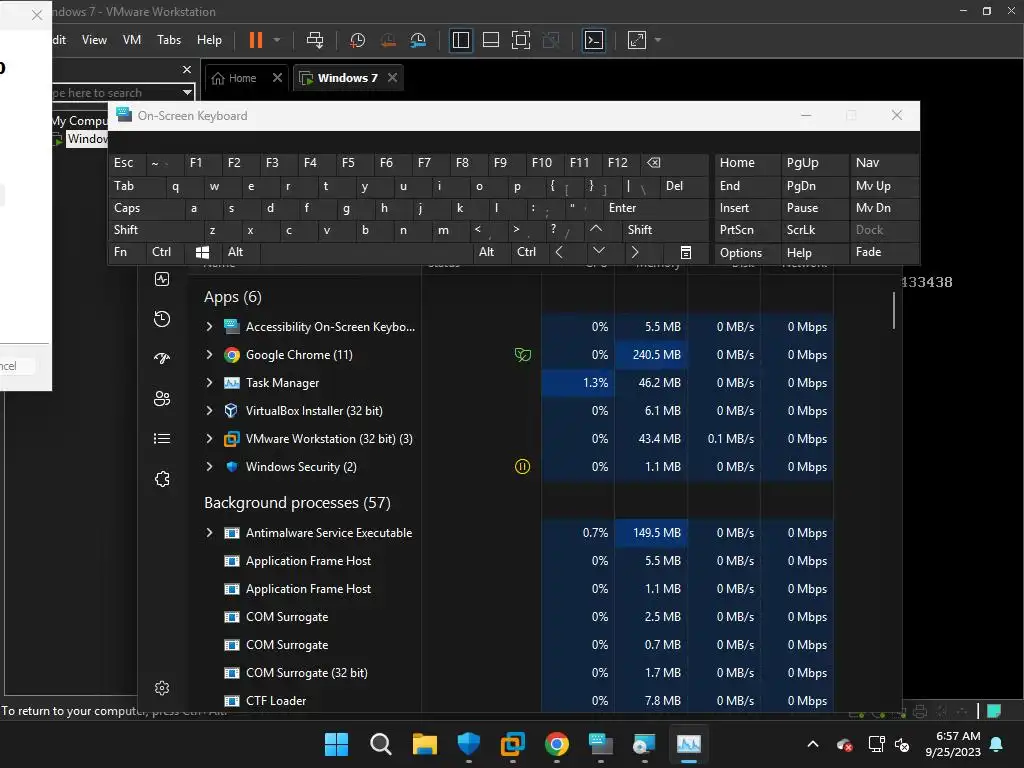The width and height of the screenshot is (1024, 768).
Task: Click the Windows Start button in taskbar
Action: click(336, 744)
